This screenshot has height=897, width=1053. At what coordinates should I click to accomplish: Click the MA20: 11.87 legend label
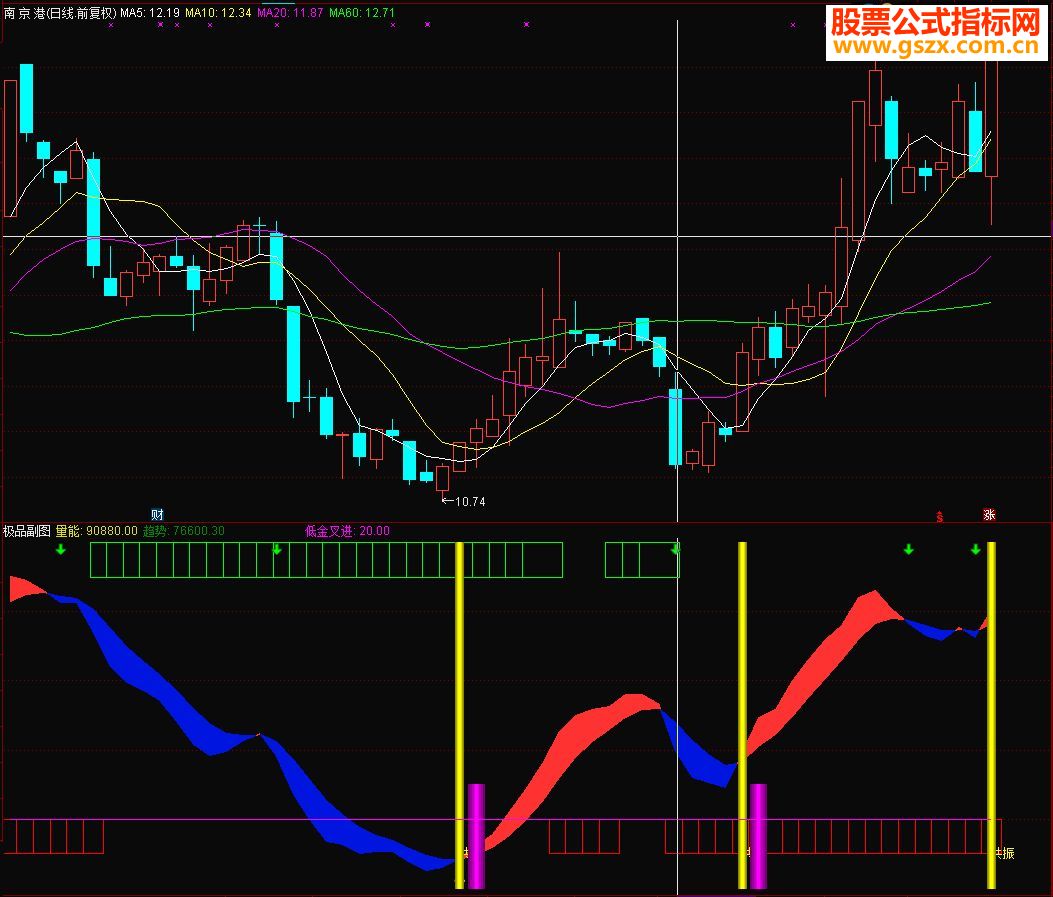pos(290,13)
